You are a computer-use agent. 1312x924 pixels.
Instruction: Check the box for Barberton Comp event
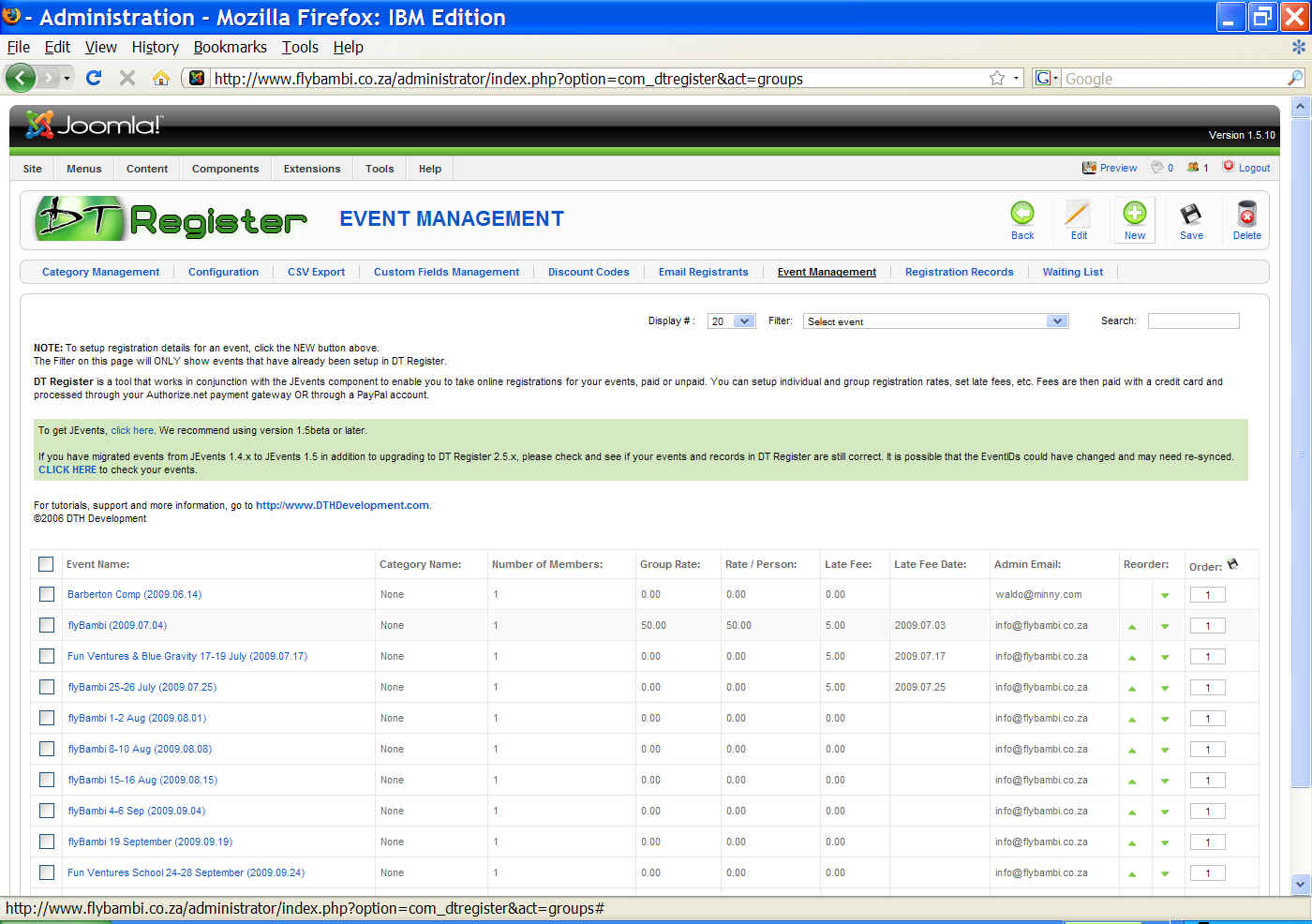pyautogui.click(x=47, y=594)
